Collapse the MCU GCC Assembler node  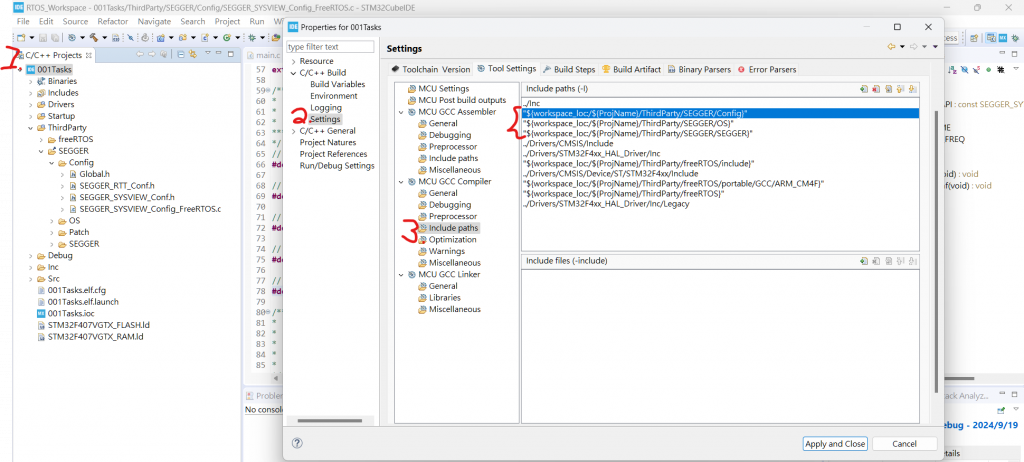(x=402, y=112)
